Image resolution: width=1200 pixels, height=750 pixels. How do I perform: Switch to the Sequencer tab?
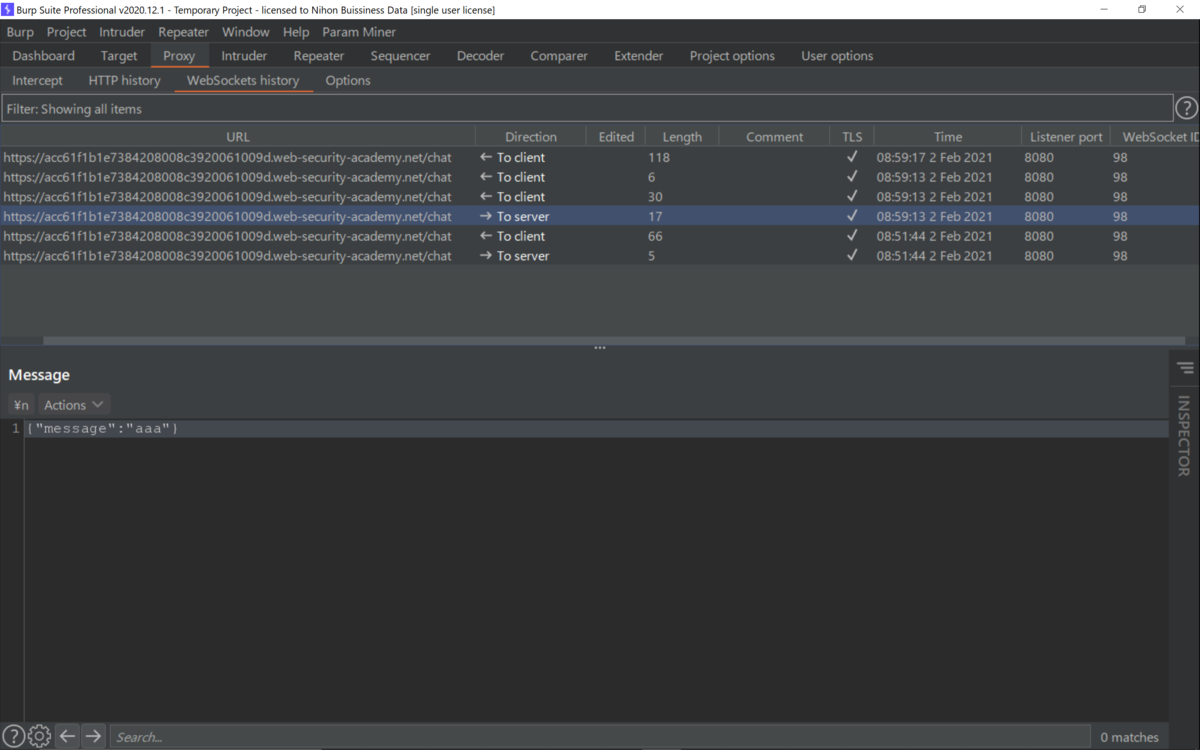tap(400, 56)
